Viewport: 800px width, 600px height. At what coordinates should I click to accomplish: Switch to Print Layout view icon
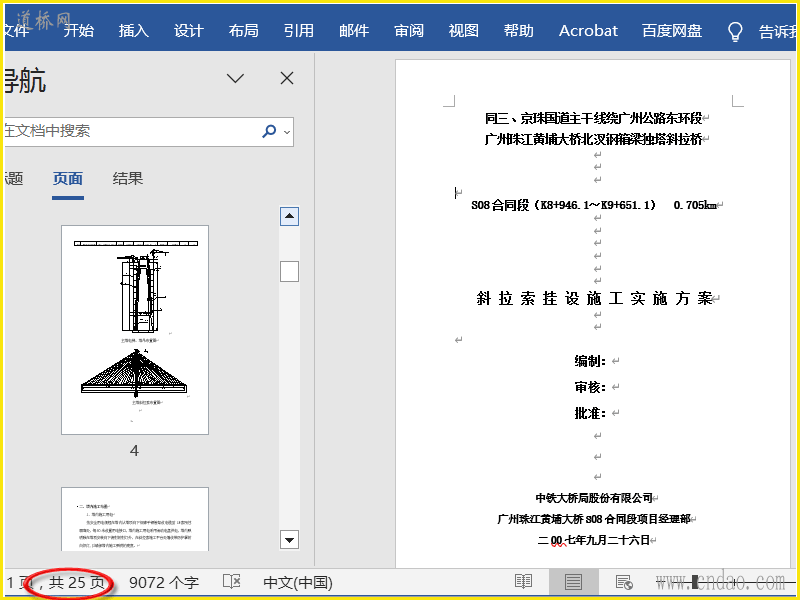click(x=573, y=581)
